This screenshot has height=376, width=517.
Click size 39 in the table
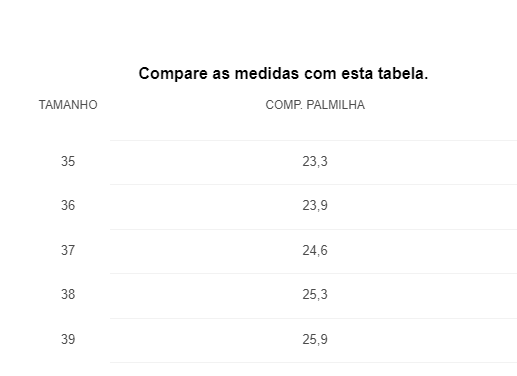pyautogui.click(x=68, y=339)
